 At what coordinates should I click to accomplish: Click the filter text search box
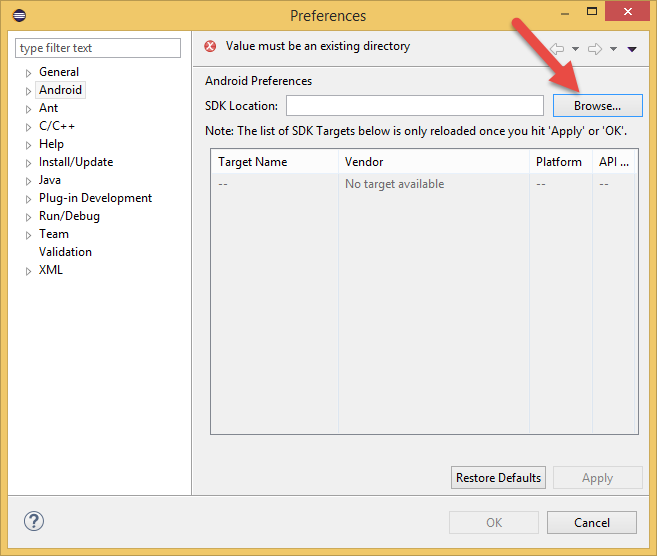click(98, 48)
